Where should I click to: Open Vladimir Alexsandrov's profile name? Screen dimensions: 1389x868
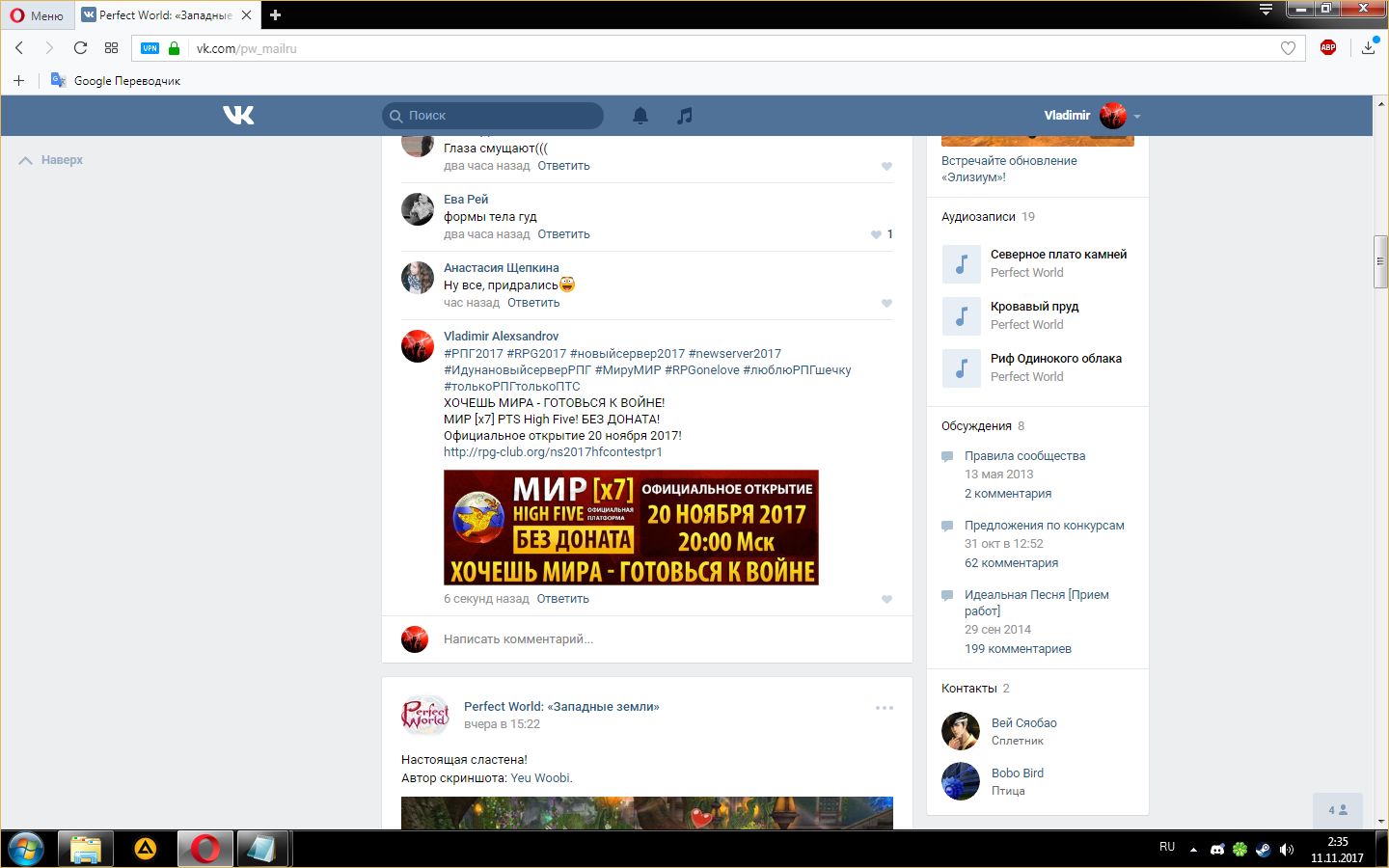[x=501, y=337]
